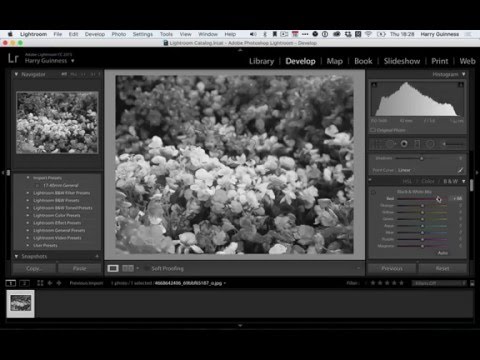Open the Apple menu
This screenshot has height=360, width=480.
10,34
